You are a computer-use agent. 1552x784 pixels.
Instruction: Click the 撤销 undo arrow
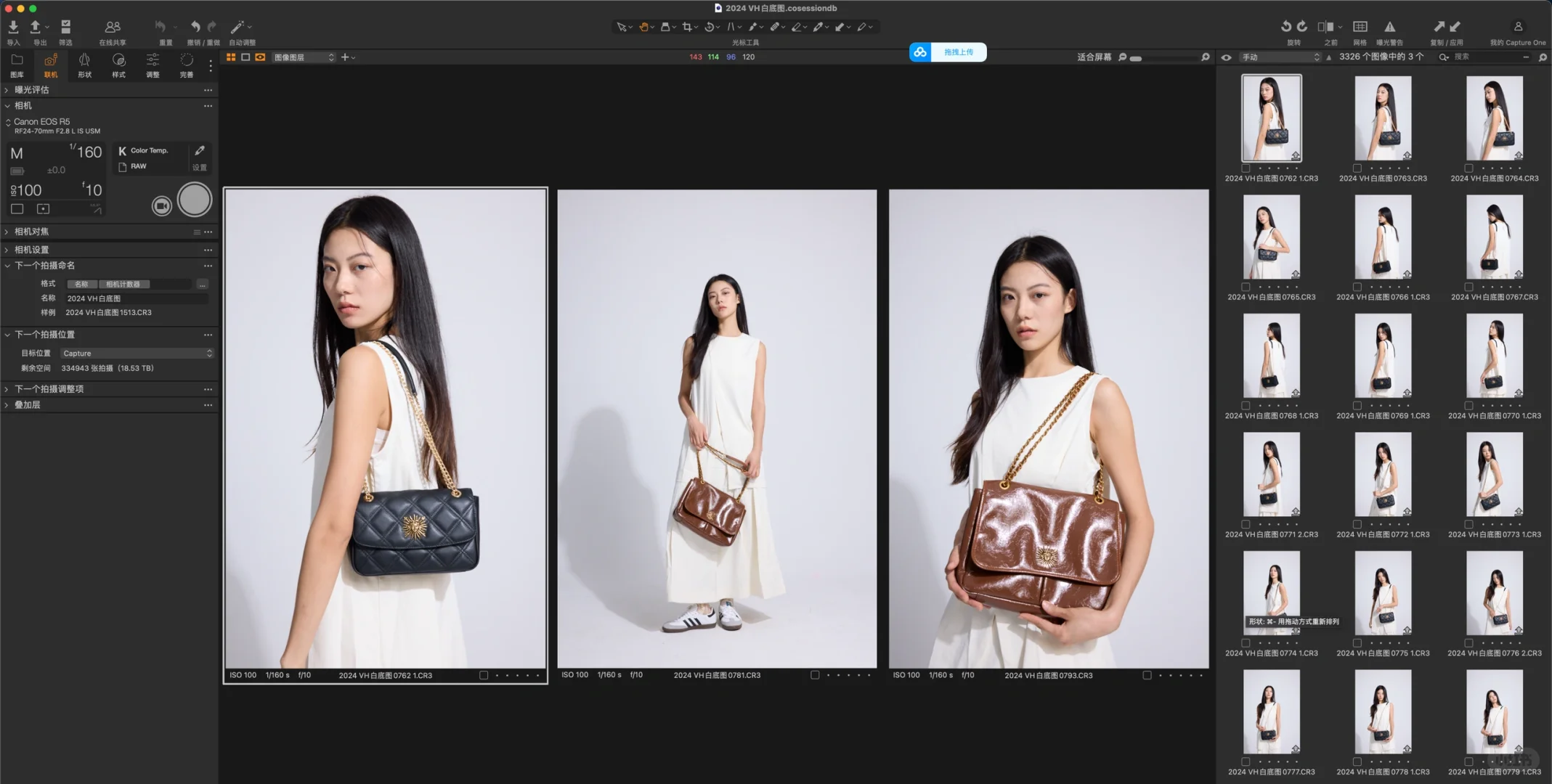click(x=195, y=27)
